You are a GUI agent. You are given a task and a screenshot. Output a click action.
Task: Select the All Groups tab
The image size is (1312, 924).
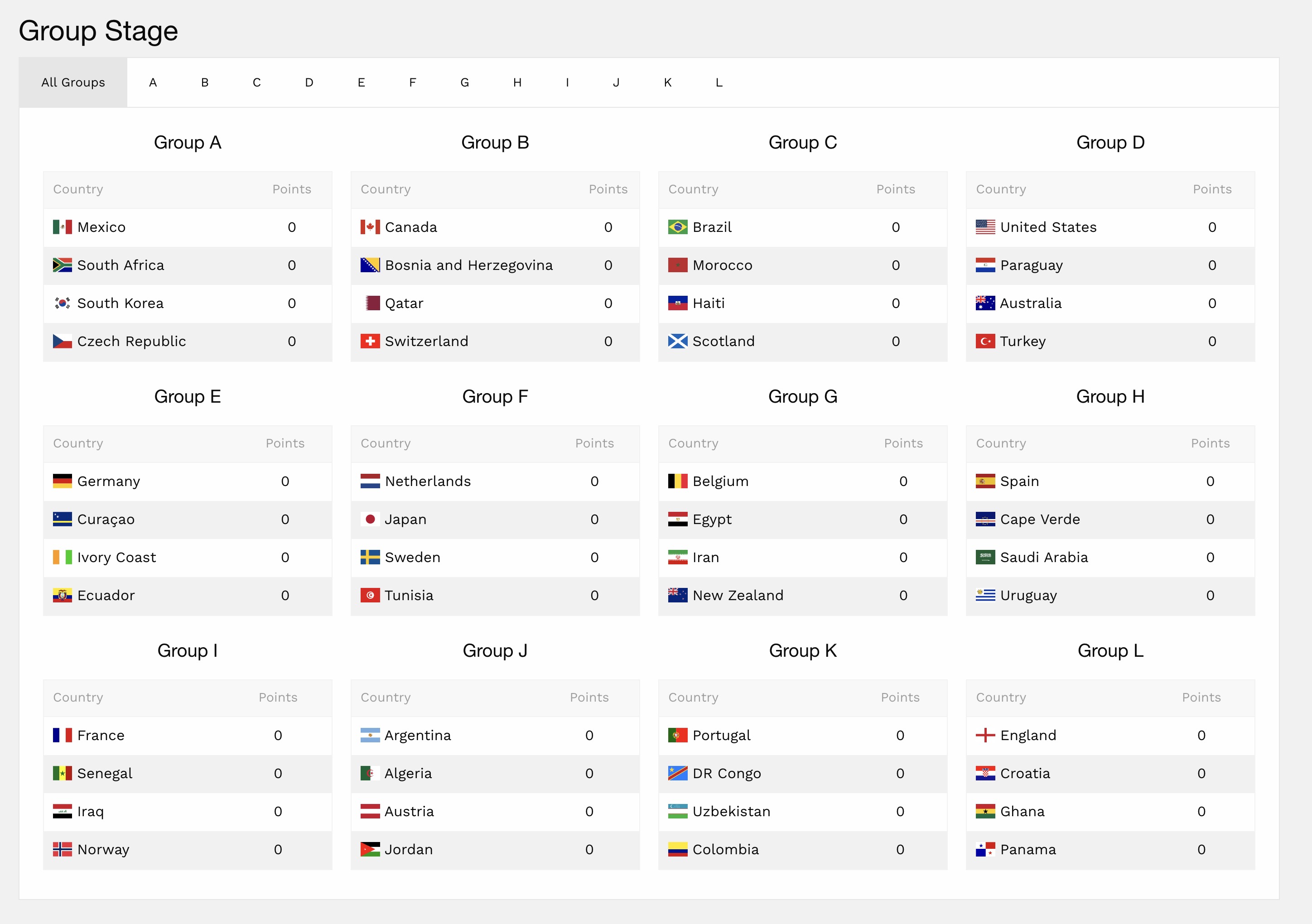73,82
